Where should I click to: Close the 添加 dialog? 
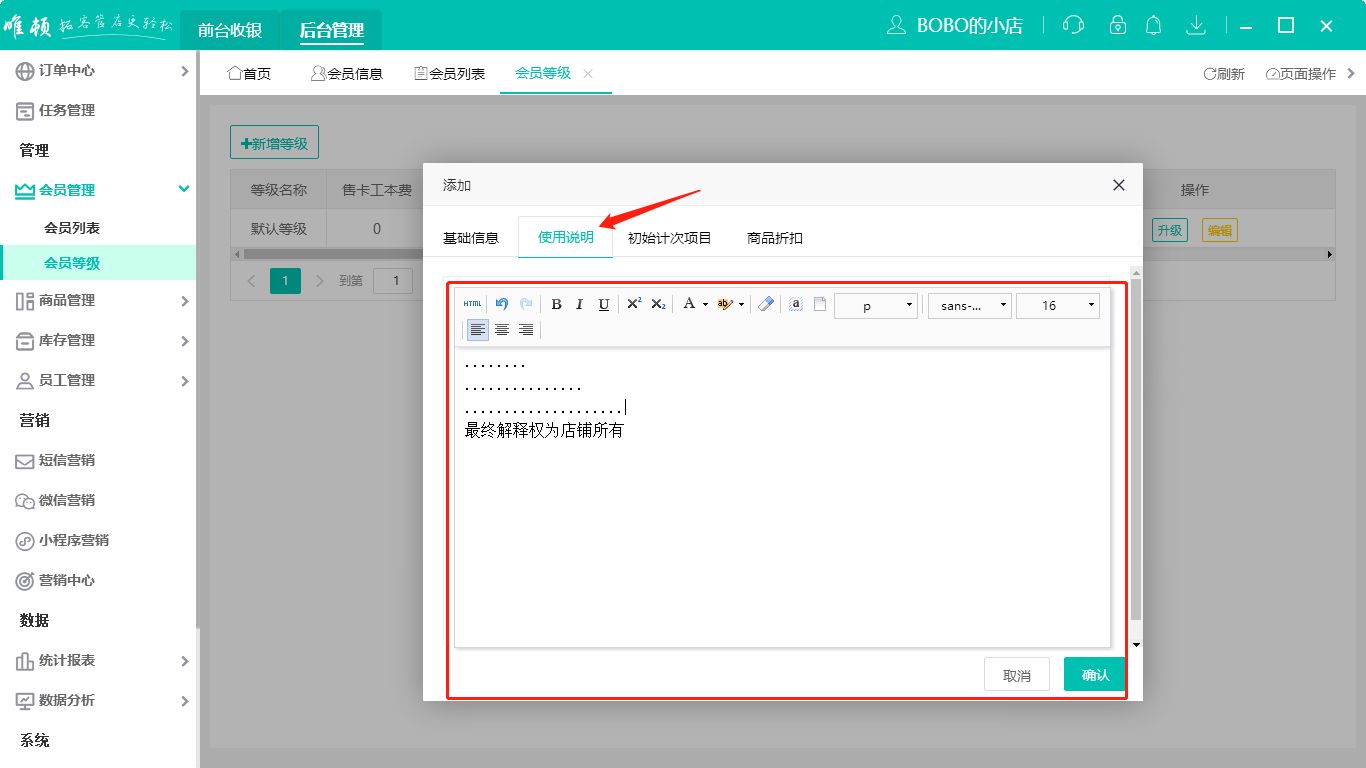point(1119,185)
